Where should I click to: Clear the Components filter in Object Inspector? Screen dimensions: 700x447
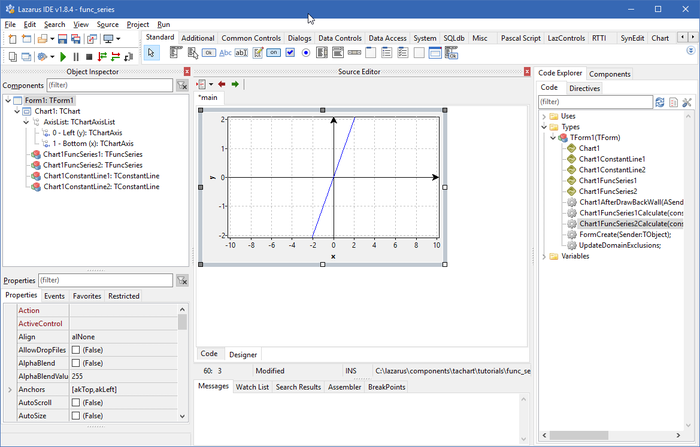point(182,86)
